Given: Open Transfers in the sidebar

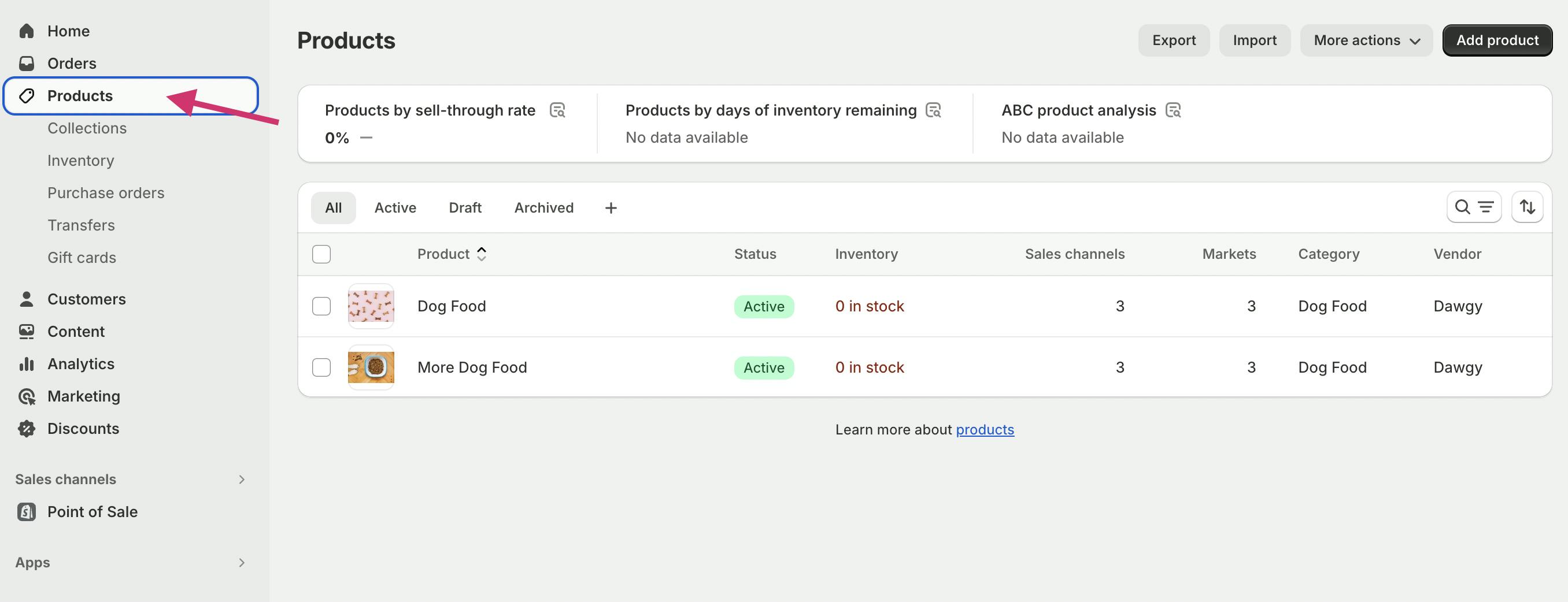Looking at the screenshot, I should tap(81, 225).
